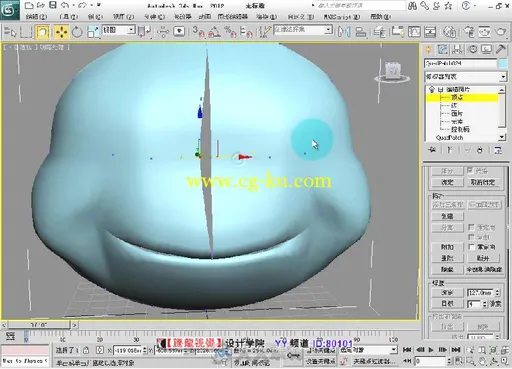This screenshot has width=512, height=369.
Task: Click the Save File icon in quick access toolbar
Action: (53, 5)
